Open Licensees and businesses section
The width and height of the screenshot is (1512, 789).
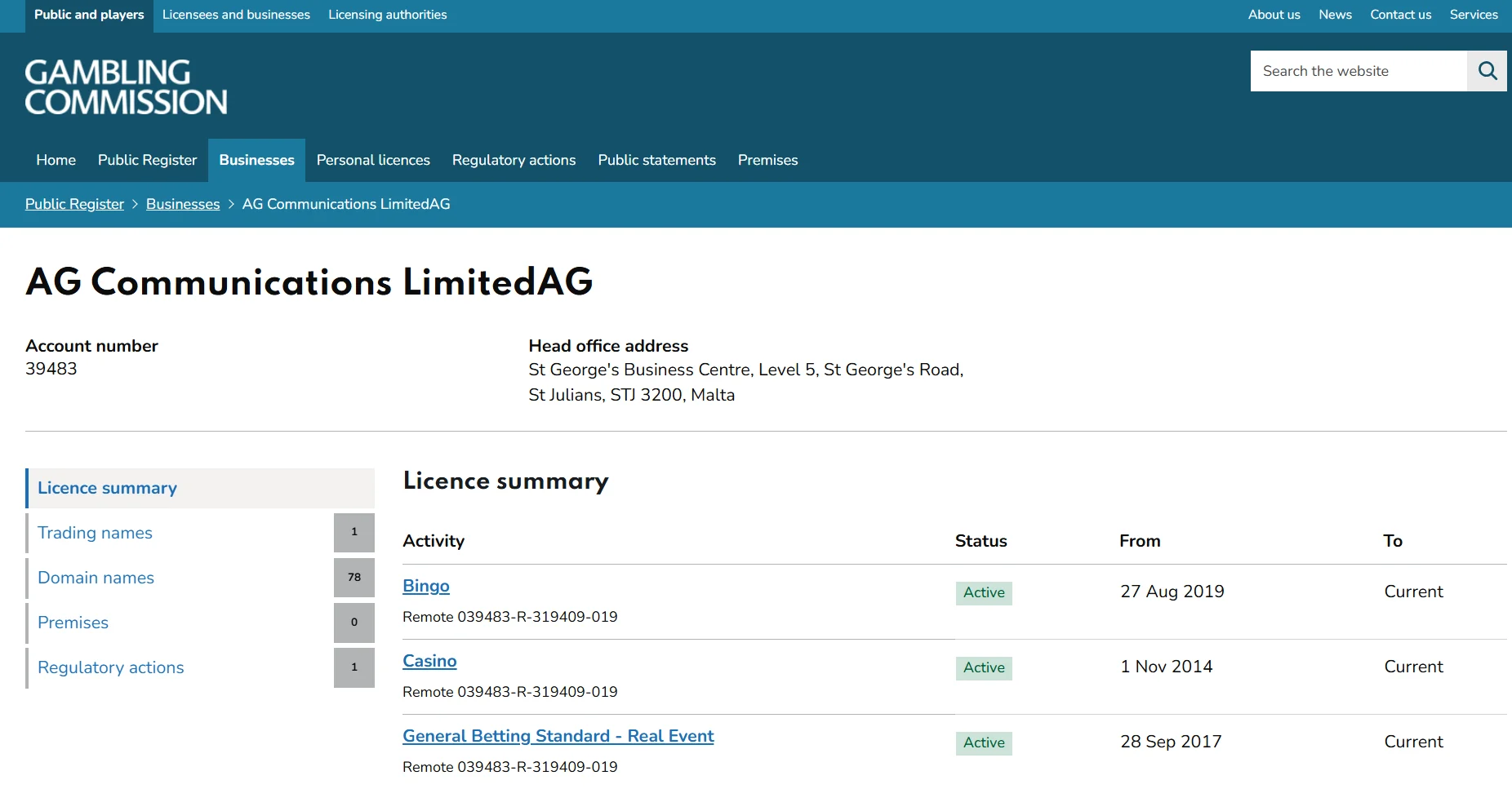[236, 15]
